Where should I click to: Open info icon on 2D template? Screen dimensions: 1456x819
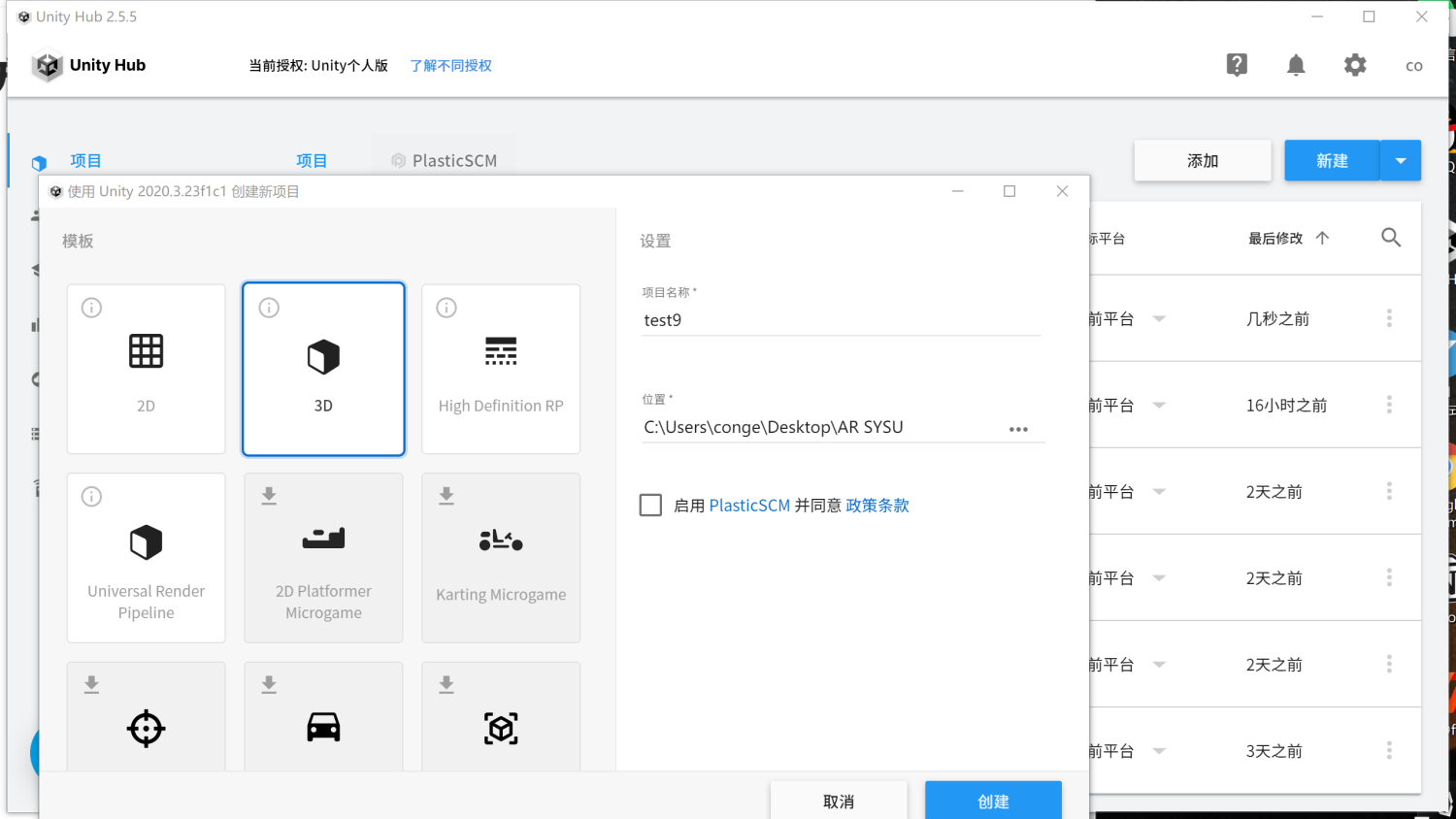click(x=91, y=308)
